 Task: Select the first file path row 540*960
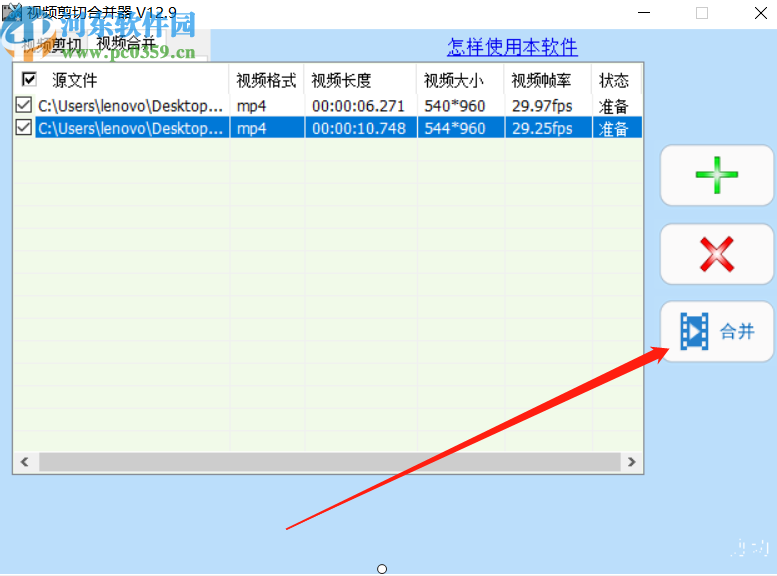(x=130, y=106)
